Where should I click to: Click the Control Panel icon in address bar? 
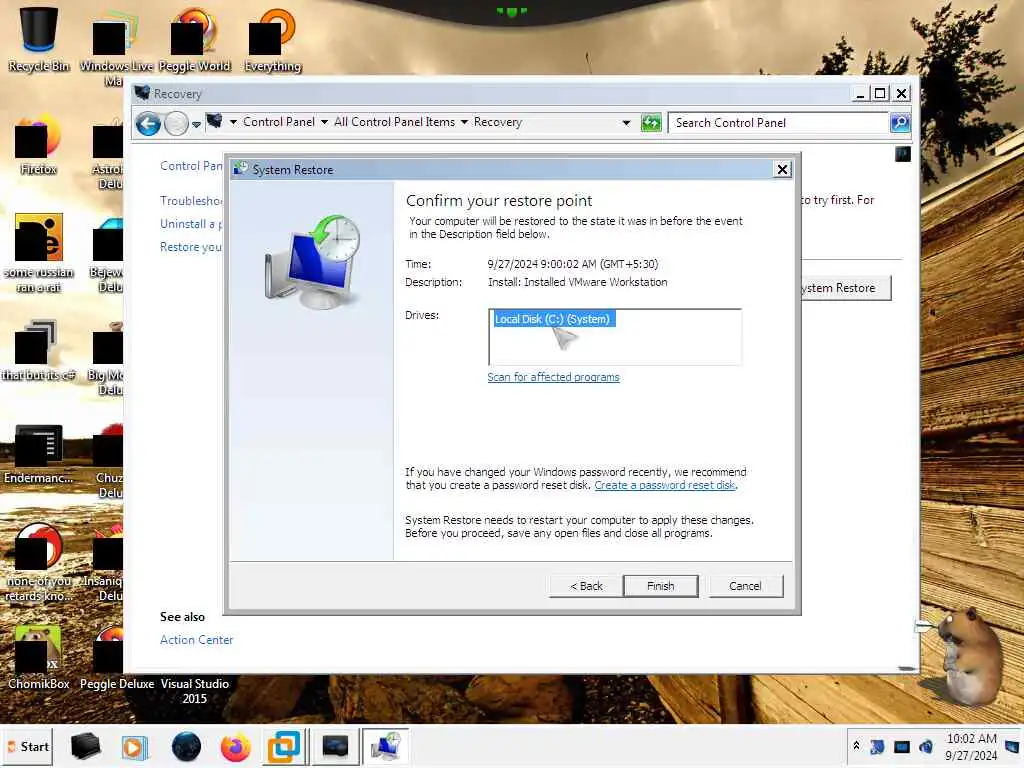[214, 121]
